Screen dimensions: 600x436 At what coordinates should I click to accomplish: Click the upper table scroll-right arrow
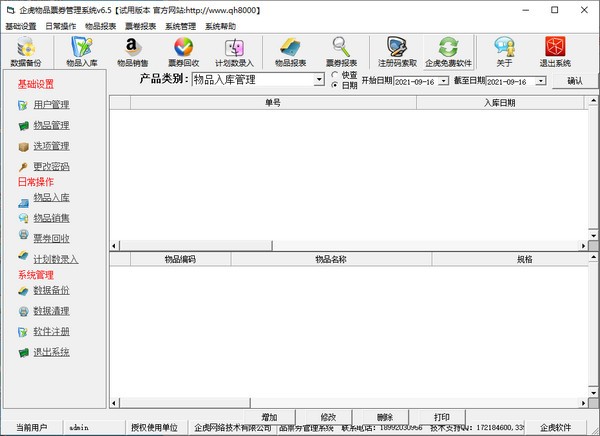583,246
